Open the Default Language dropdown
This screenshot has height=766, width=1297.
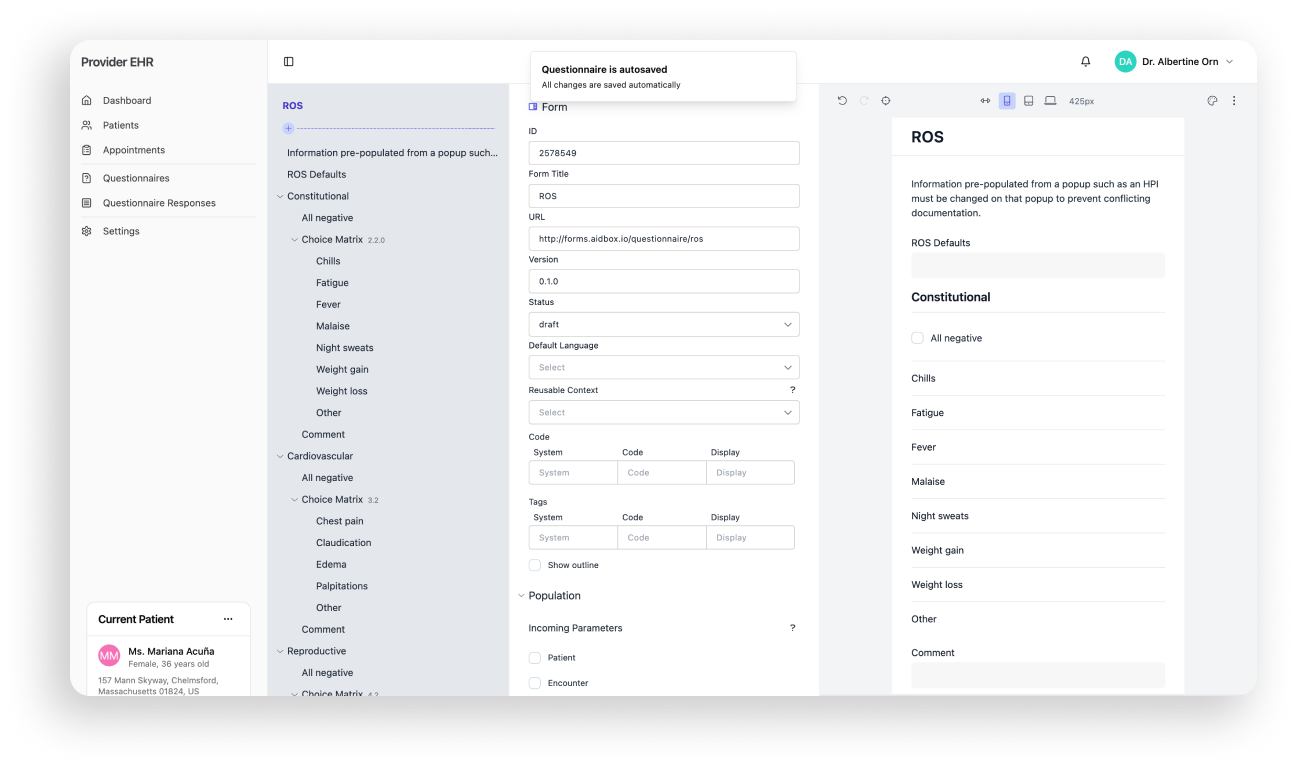(663, 368)
